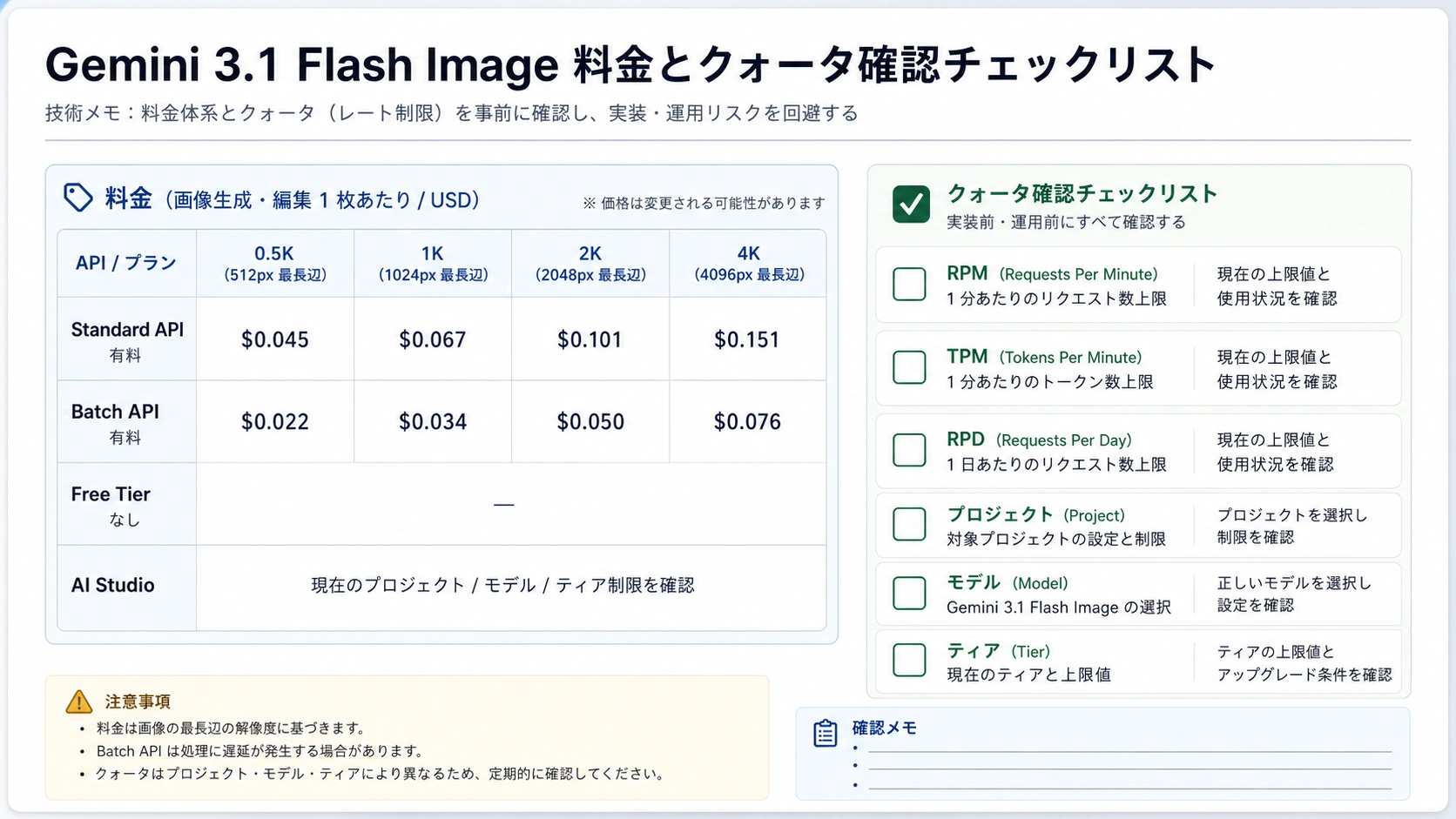Viewport: 1456px width, 819px height.
Task: Click the 1 分あたりのリクエスト数上限 text
Action: point(1057,299)
